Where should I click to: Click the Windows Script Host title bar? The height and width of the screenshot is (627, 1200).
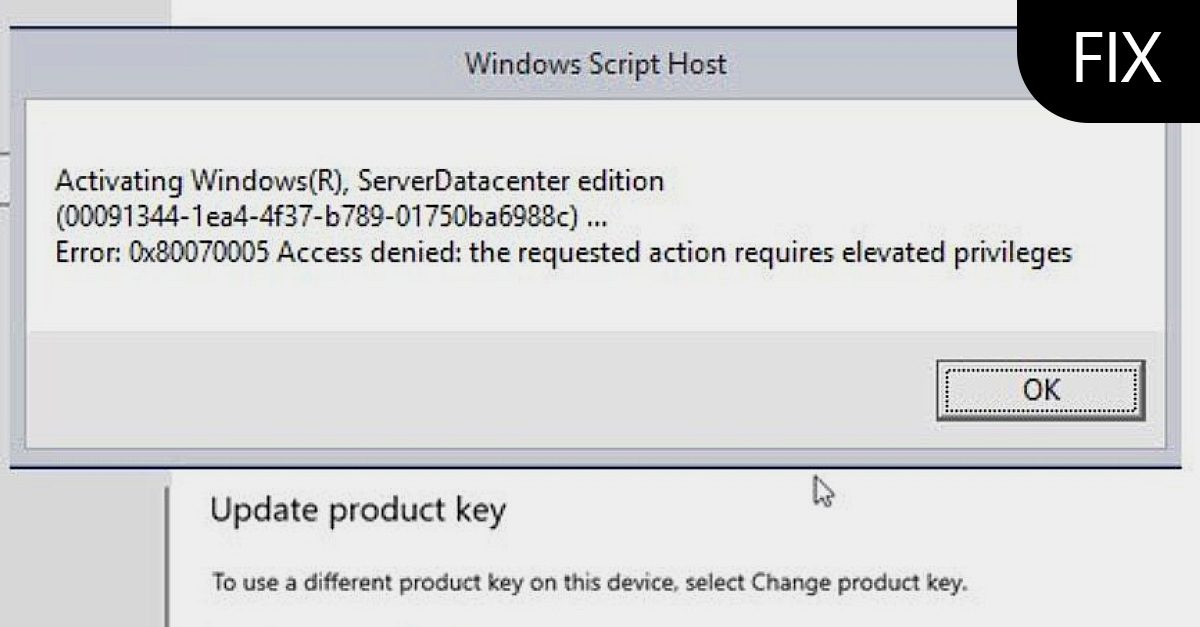pyautogui.click(x=597, y=63)
